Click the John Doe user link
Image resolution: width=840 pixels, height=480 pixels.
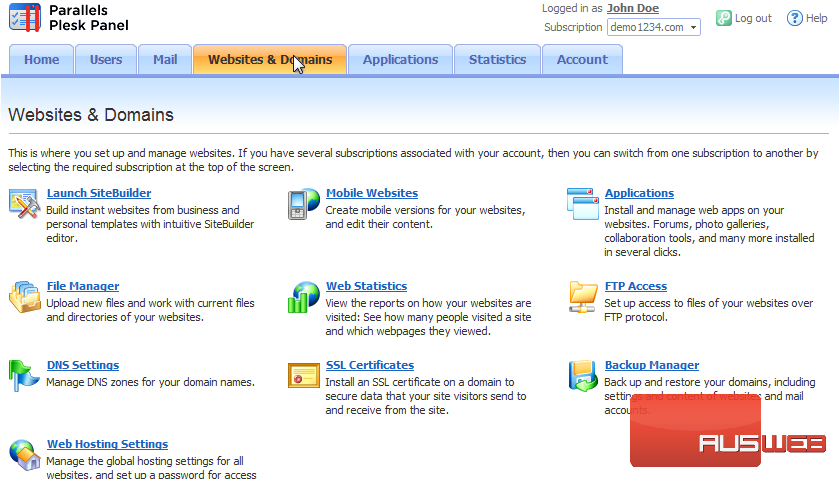pyautogui.click(x=632, y=9)
